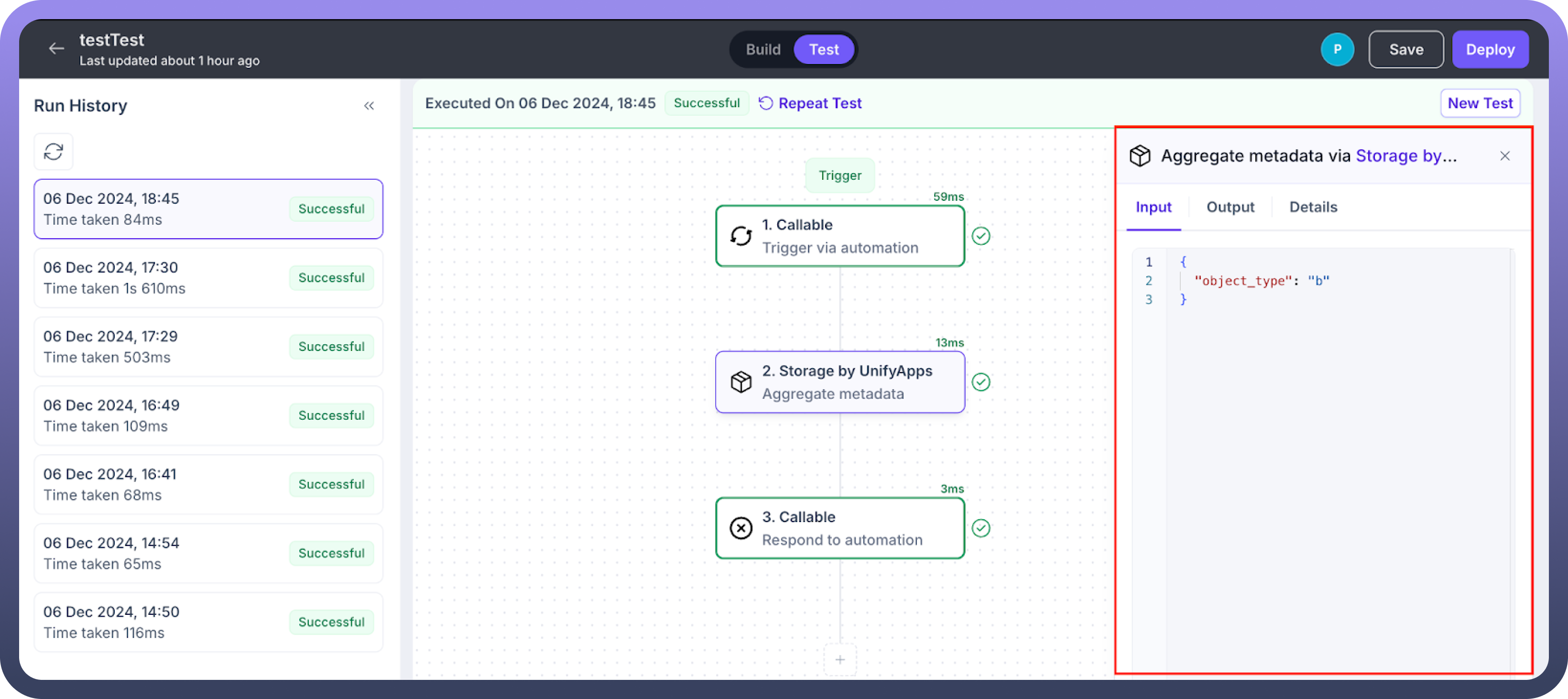Select the 17:30 run history entry
Viewport: 1568px width, 699px height.
coord(208,278)
